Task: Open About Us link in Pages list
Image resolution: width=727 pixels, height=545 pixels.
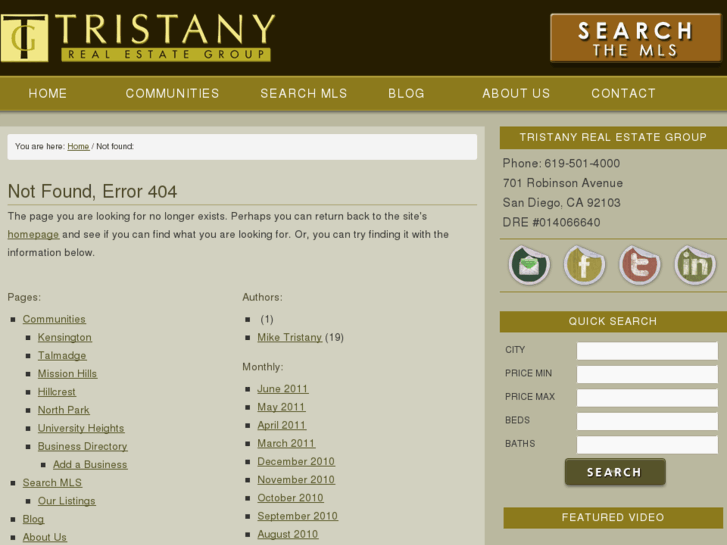Action: 45,537
